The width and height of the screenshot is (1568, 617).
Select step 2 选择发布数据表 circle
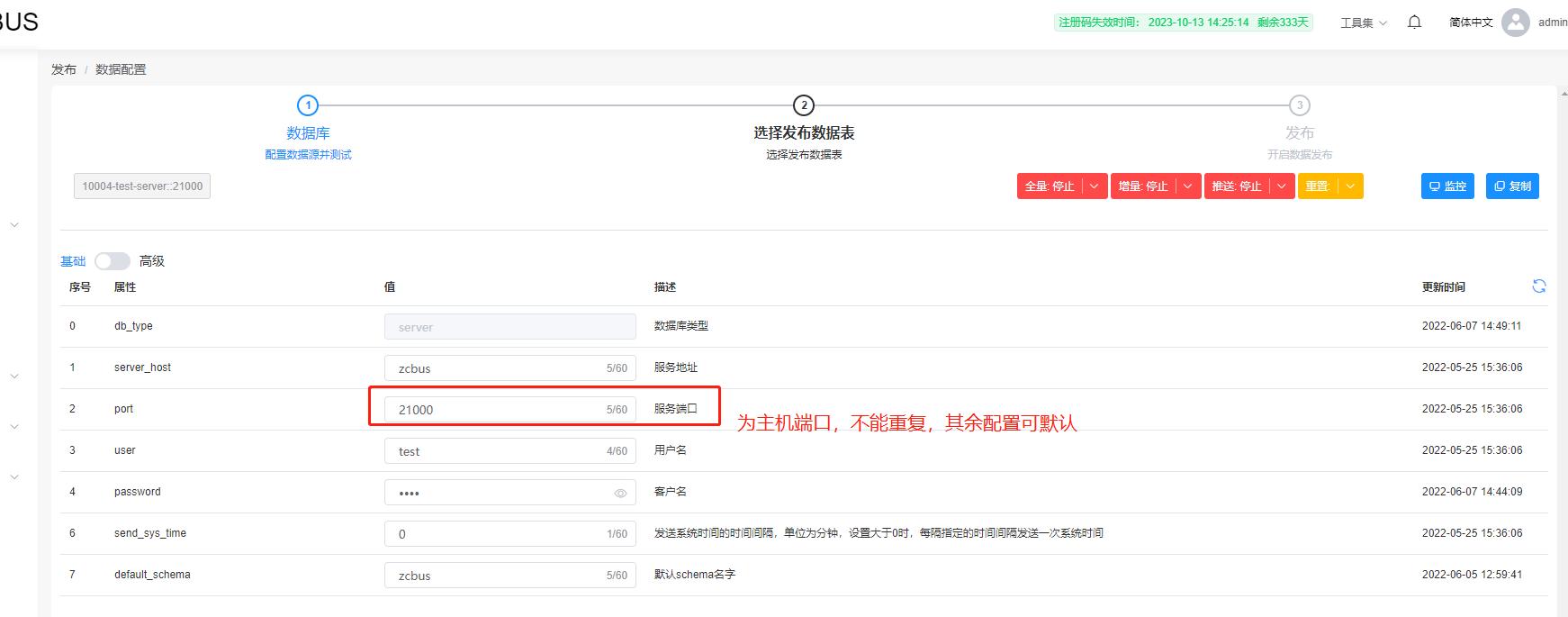click(x=804, y=105)
